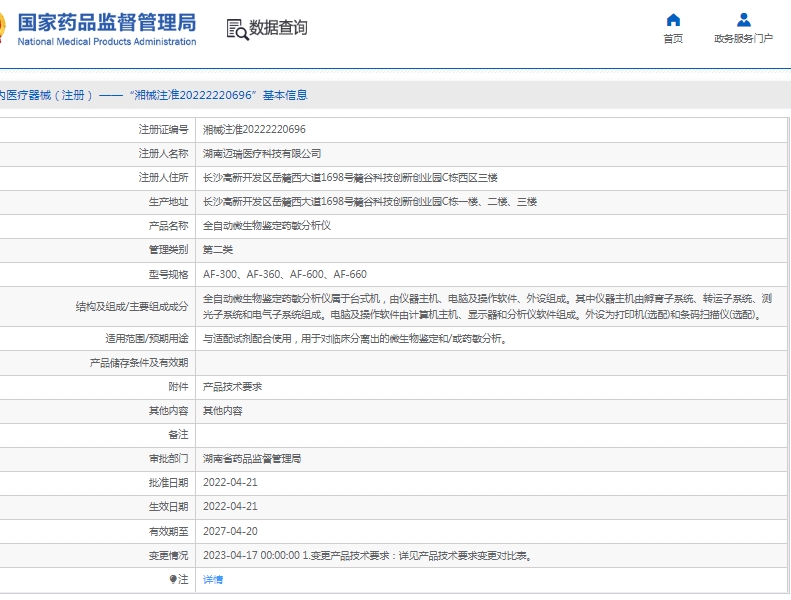This screenshot has width=791, height=600.
Task: Click the 适用范围/预期用途 value text
Action: coord(355,339)
